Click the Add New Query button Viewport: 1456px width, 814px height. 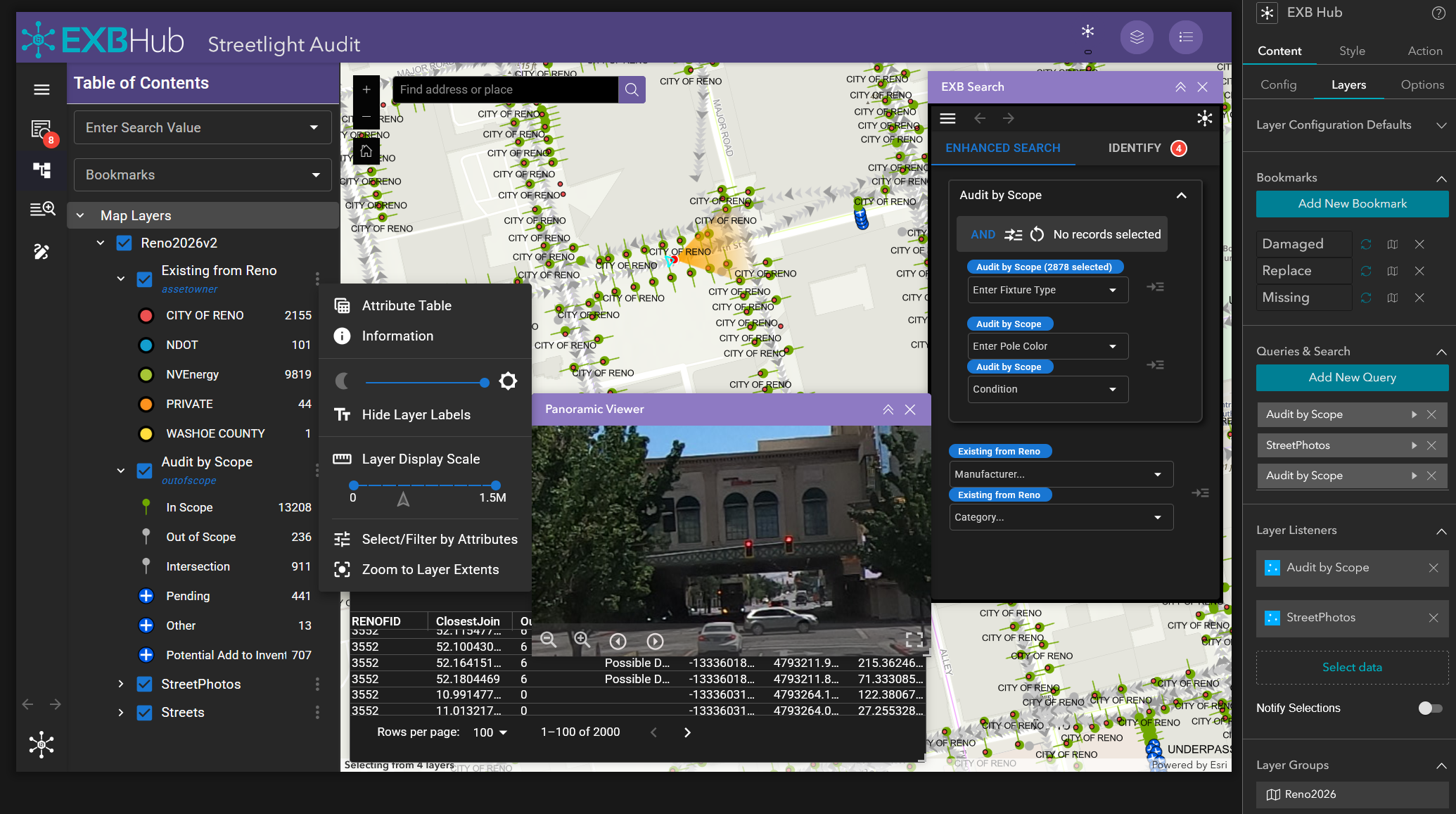tap(1351, 377)
